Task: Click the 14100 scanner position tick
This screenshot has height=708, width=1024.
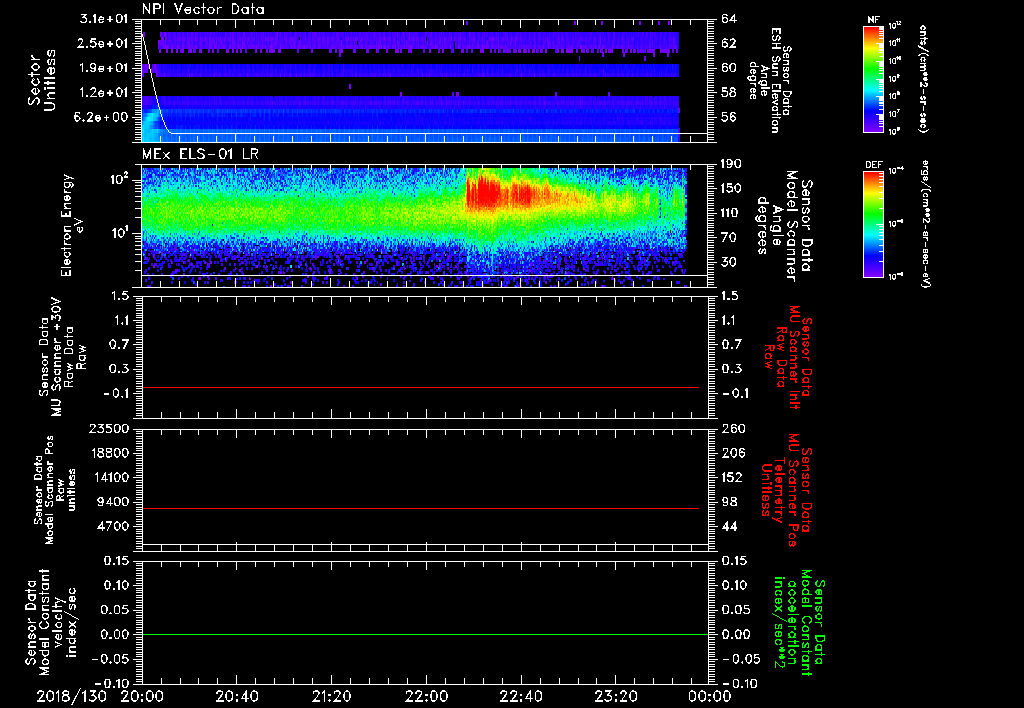Action: [109, 477]
